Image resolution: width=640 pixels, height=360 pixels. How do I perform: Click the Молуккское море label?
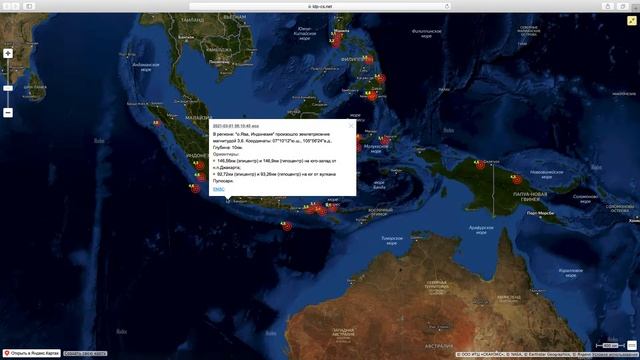[376, 149]
